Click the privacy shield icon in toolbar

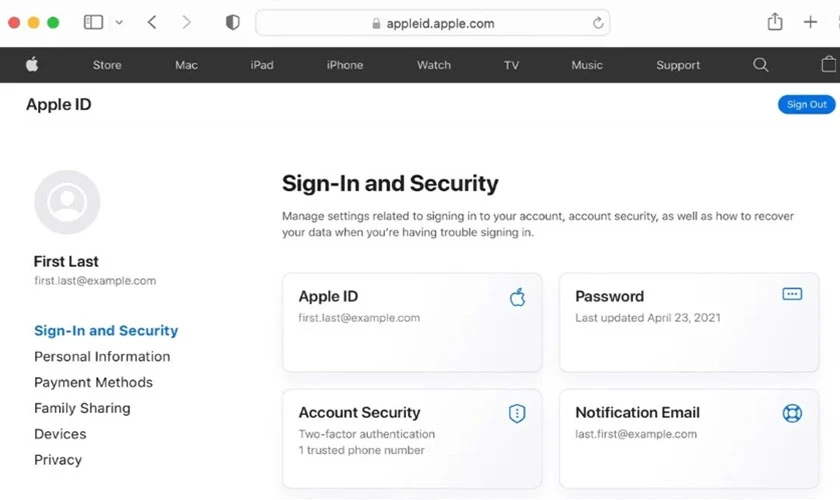pyautogui.click(x=232, y=23)
